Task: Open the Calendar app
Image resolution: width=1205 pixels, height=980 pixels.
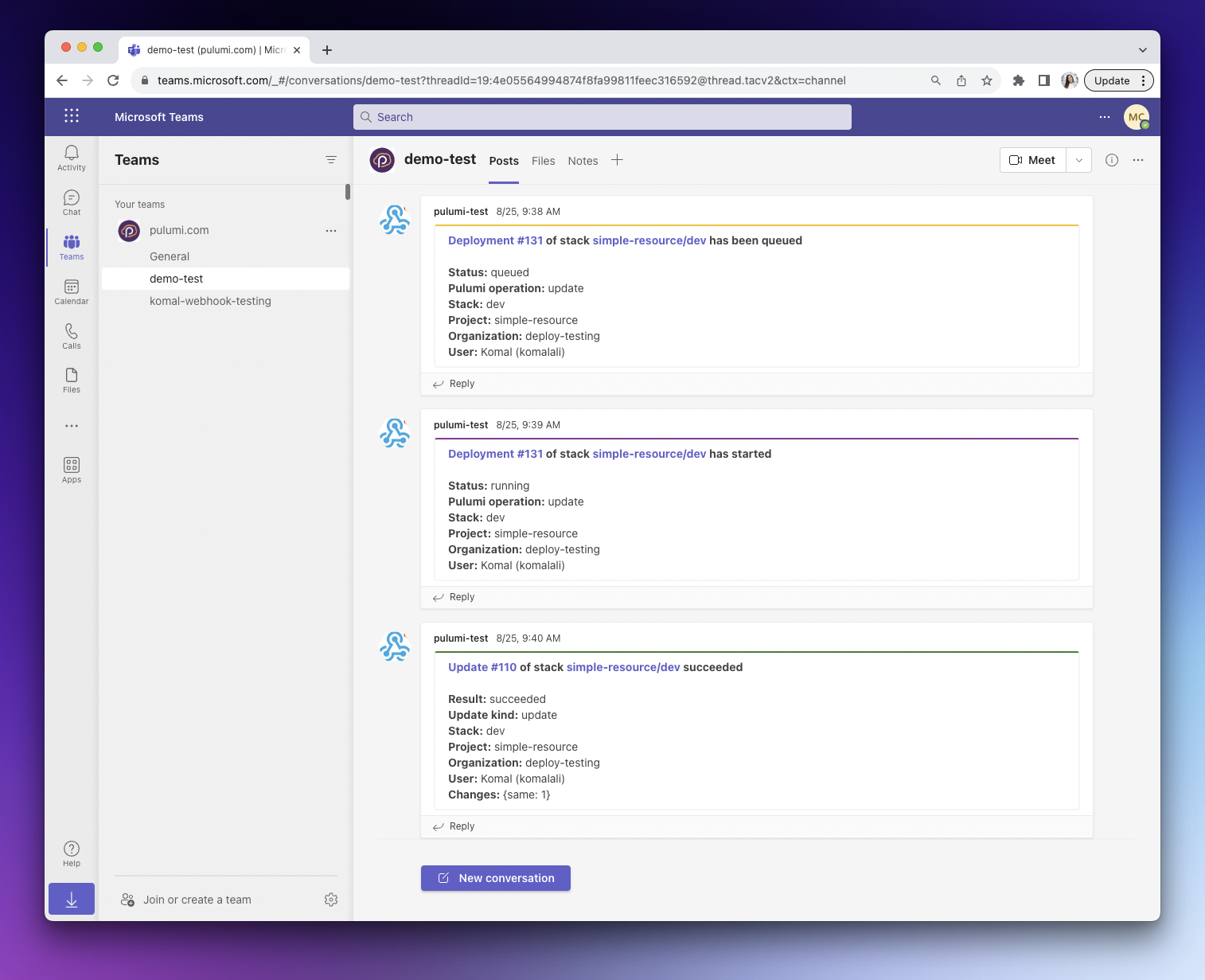Action: (x=72, y=291)
